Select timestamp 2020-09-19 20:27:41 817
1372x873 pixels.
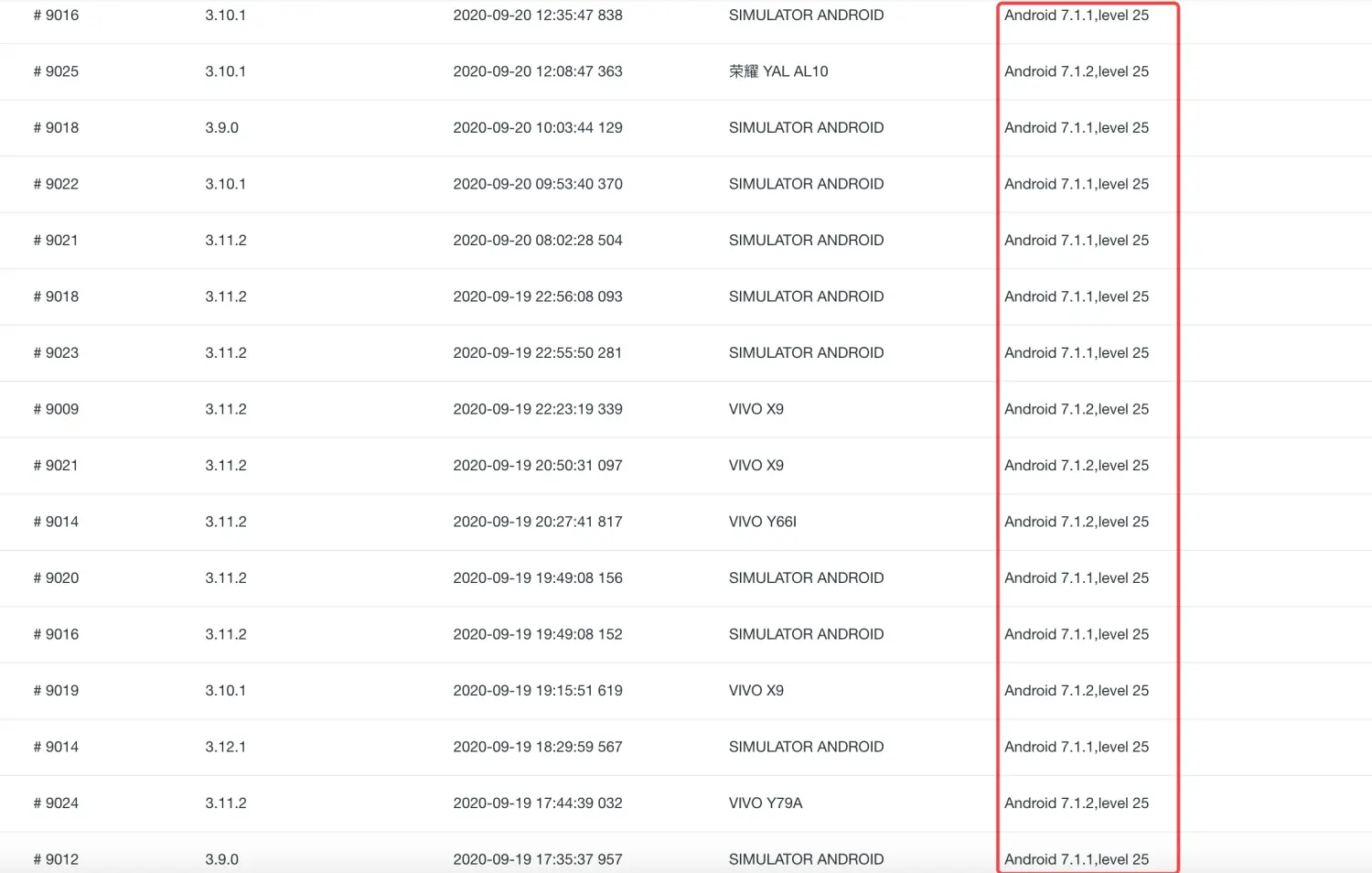tap(538, 522)
